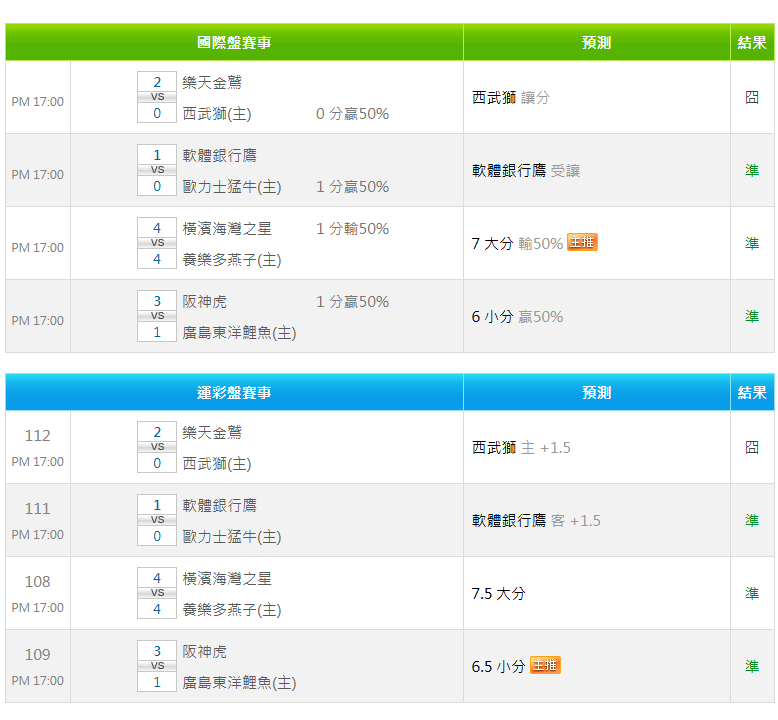Select the 國際盤賽事 header
The image size is (778, 720).
tap(234, 43)
